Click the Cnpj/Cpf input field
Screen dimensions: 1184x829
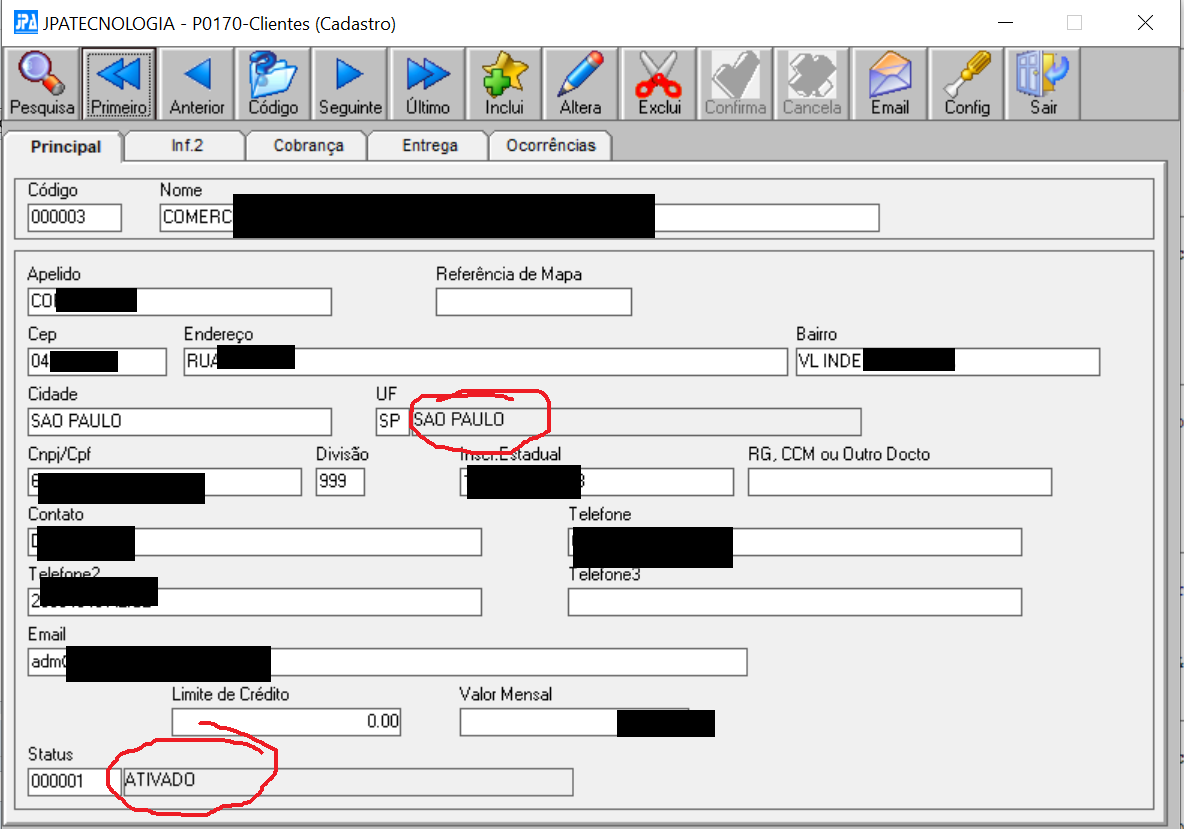165,482
